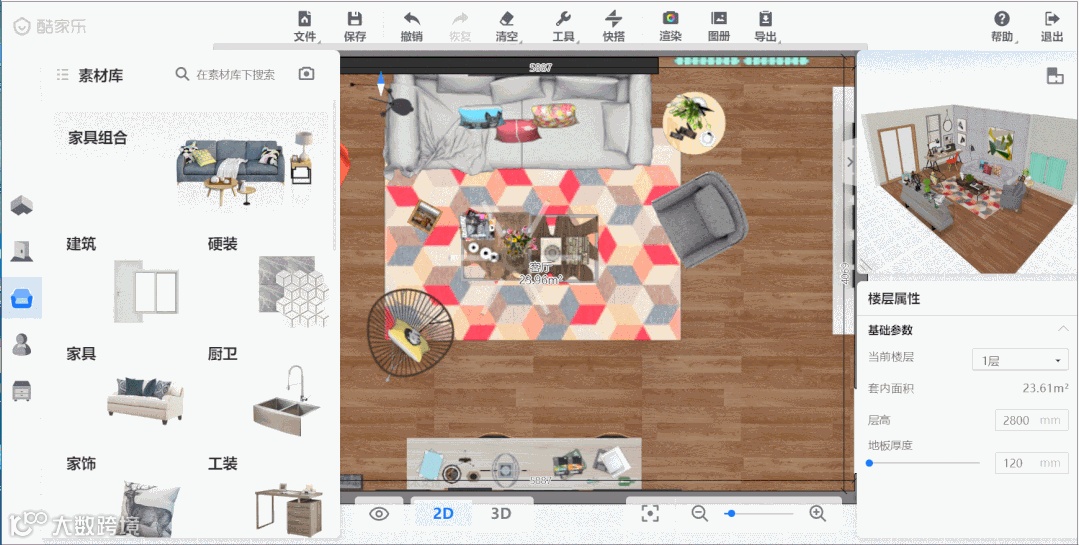Open the 家饰 category
1079x545 pixels.
(122, 495)
